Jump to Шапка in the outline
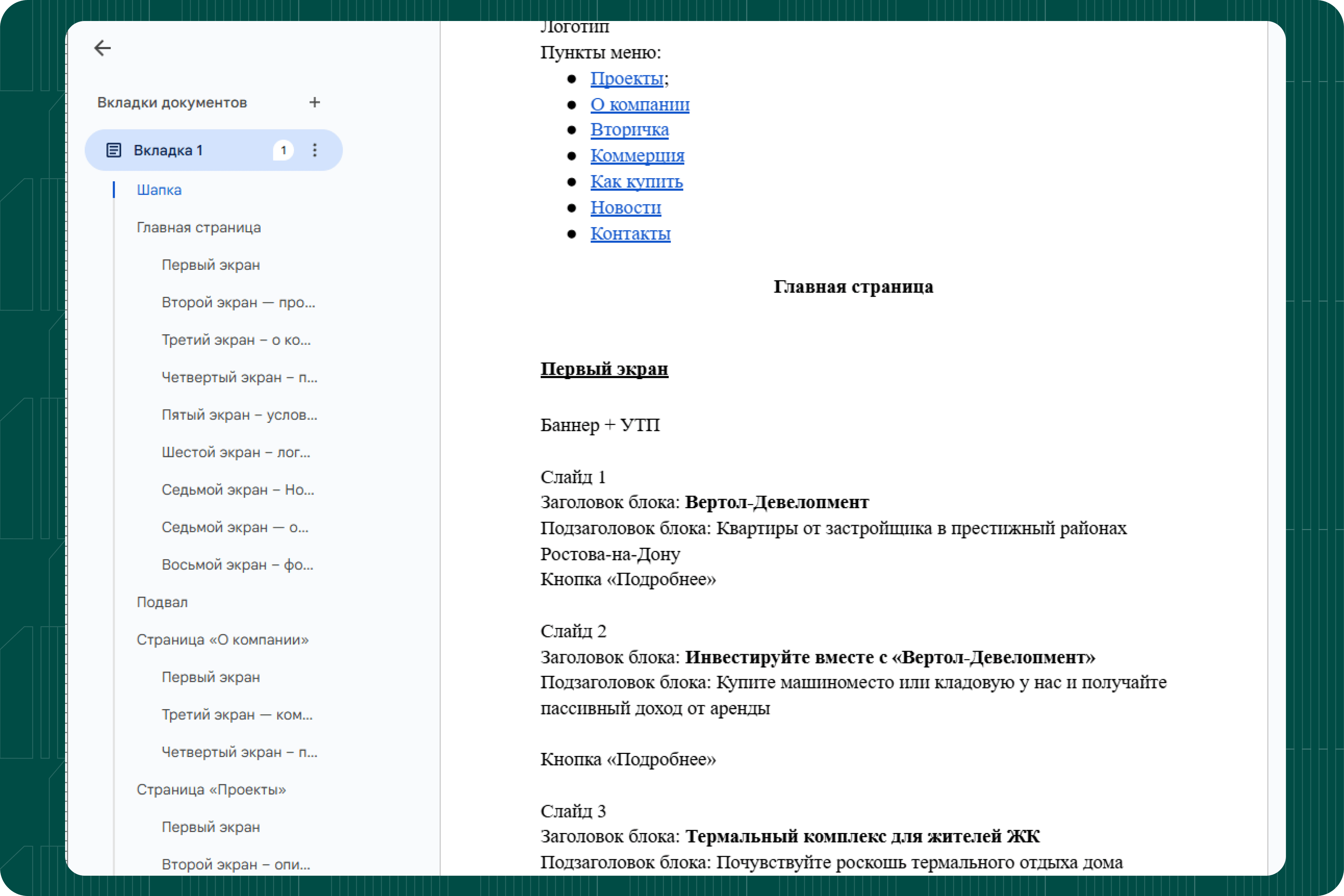 (x=159, y=190)
